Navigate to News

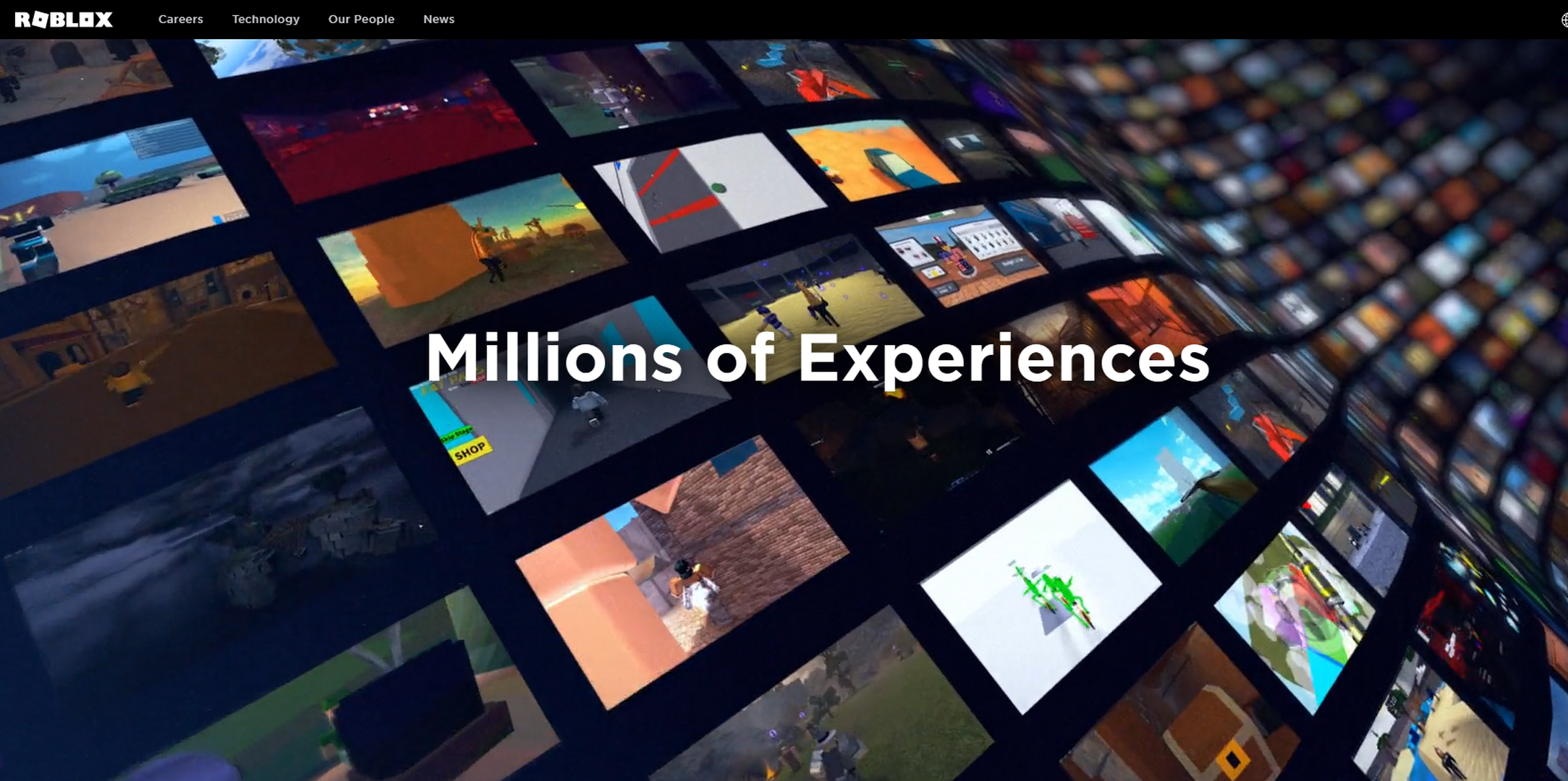[438, 20]
